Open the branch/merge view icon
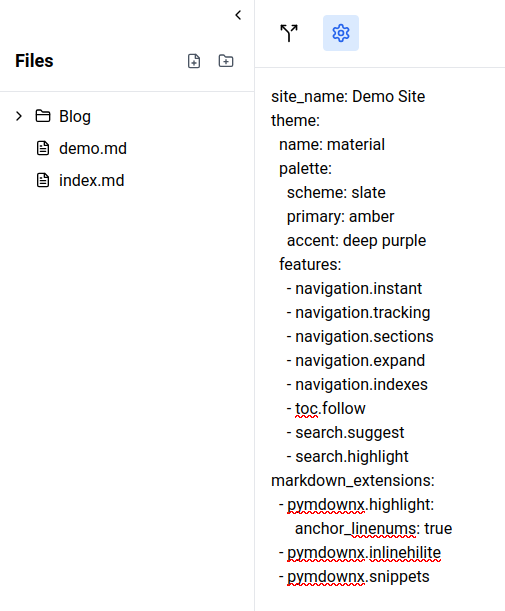This screenshot has width=505, height=611. [x=289, y=33]
